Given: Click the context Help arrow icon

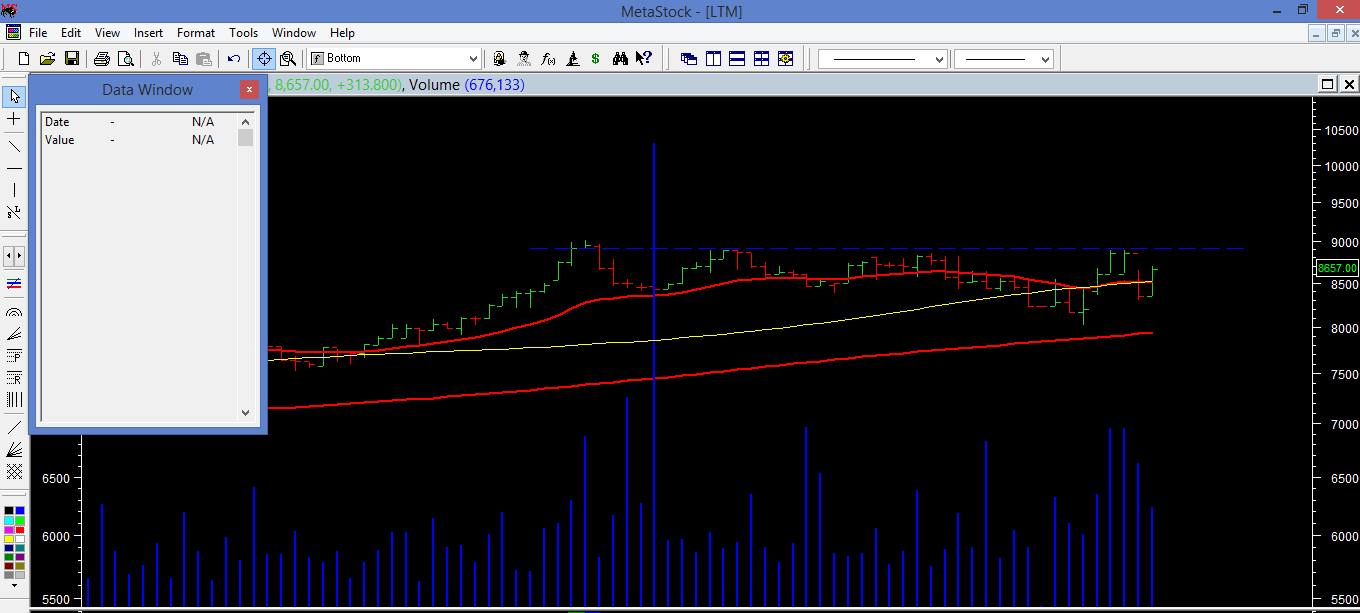Looking at the screenshot, I should pyautogui.click(x=644, y=59).
